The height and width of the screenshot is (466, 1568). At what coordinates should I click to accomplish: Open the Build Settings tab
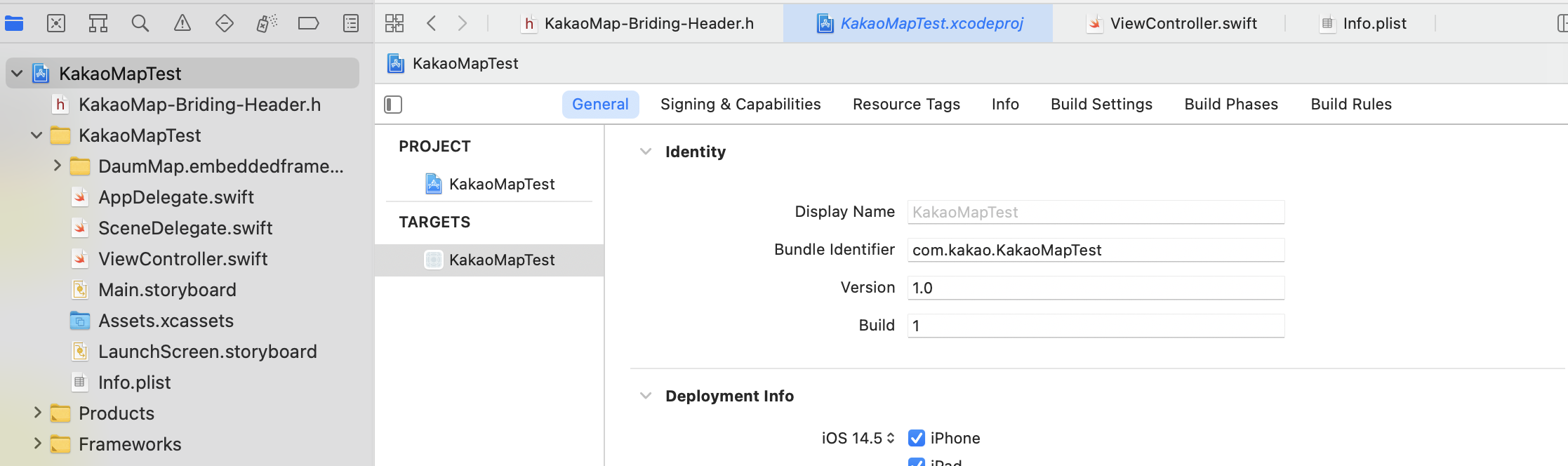pyautogui.click(x=1101, y=105)
